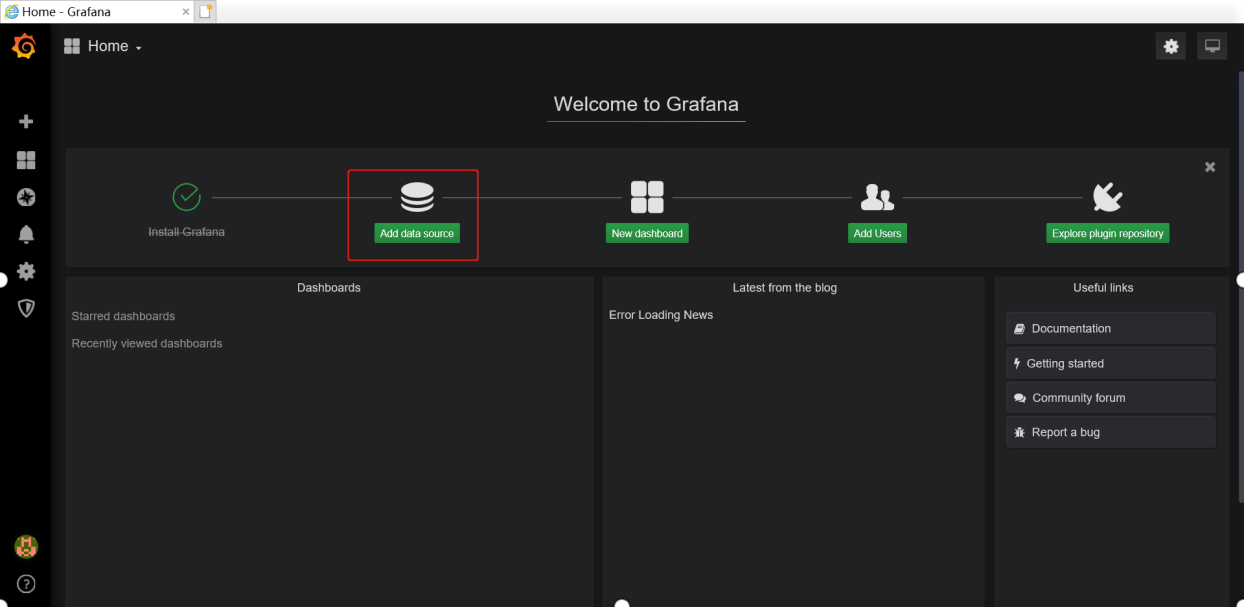Screen dimensions: 1244x607
Task: Click Add data source button
Action: pyautogui.click(x=417, y=233)
